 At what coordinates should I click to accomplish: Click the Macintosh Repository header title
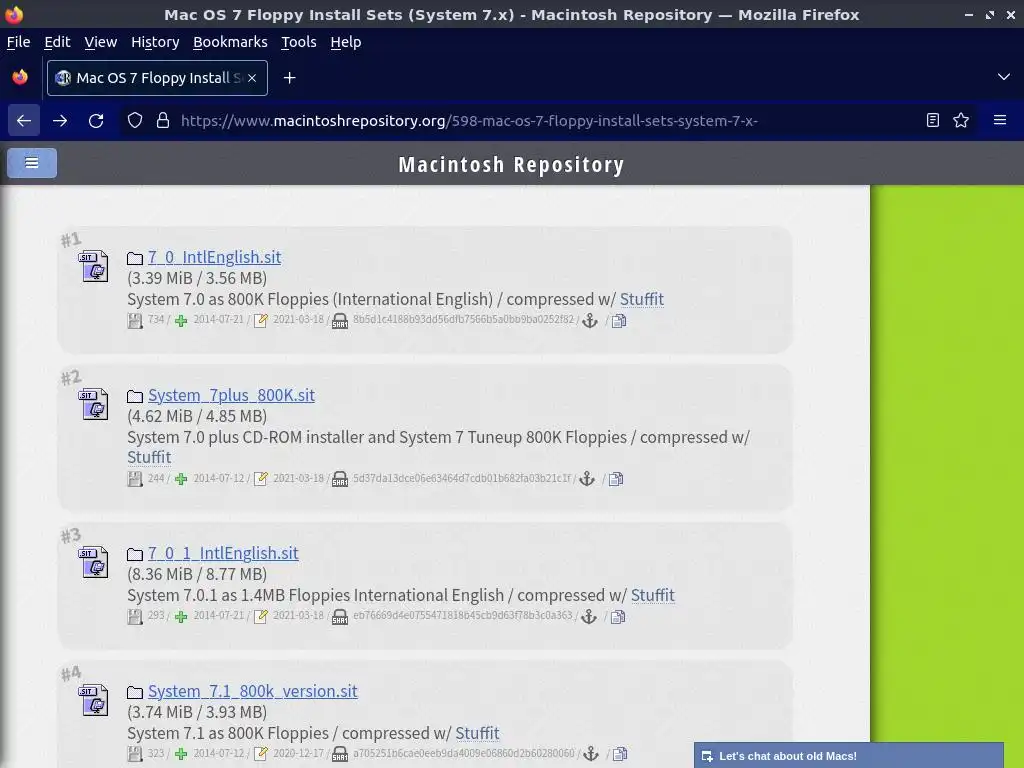pos(511,165)
